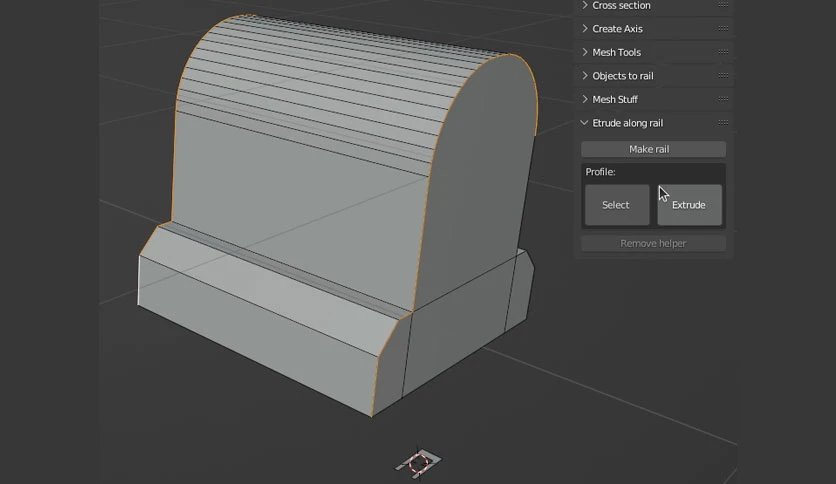Click the profile Select button

617,205
